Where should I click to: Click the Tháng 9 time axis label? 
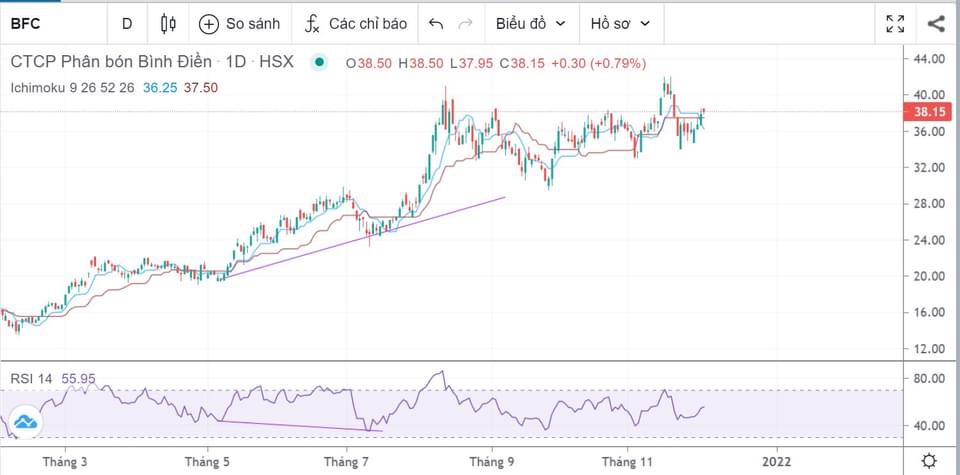(491, 460)
